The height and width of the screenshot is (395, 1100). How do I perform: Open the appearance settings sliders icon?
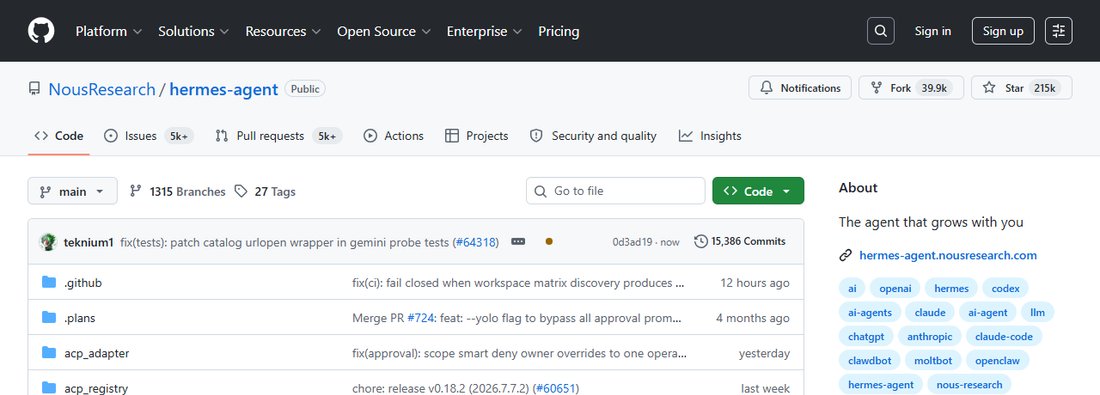[1059, 31]
